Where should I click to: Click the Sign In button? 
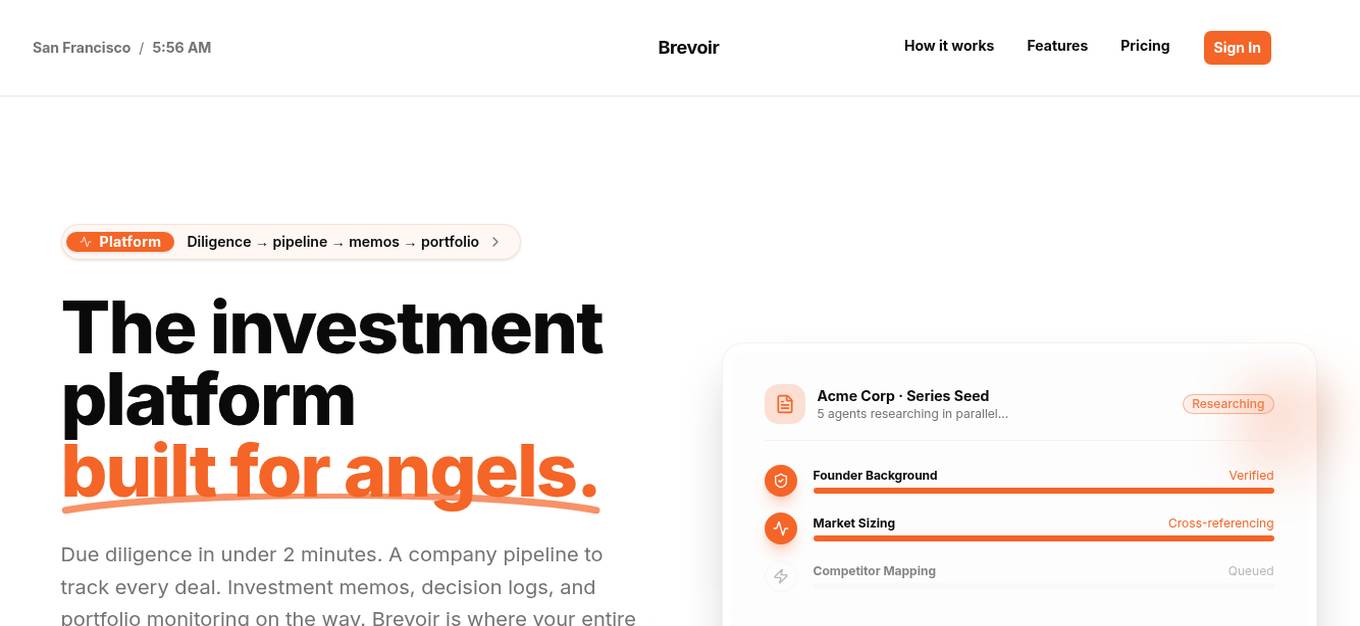coord(1237,47)
